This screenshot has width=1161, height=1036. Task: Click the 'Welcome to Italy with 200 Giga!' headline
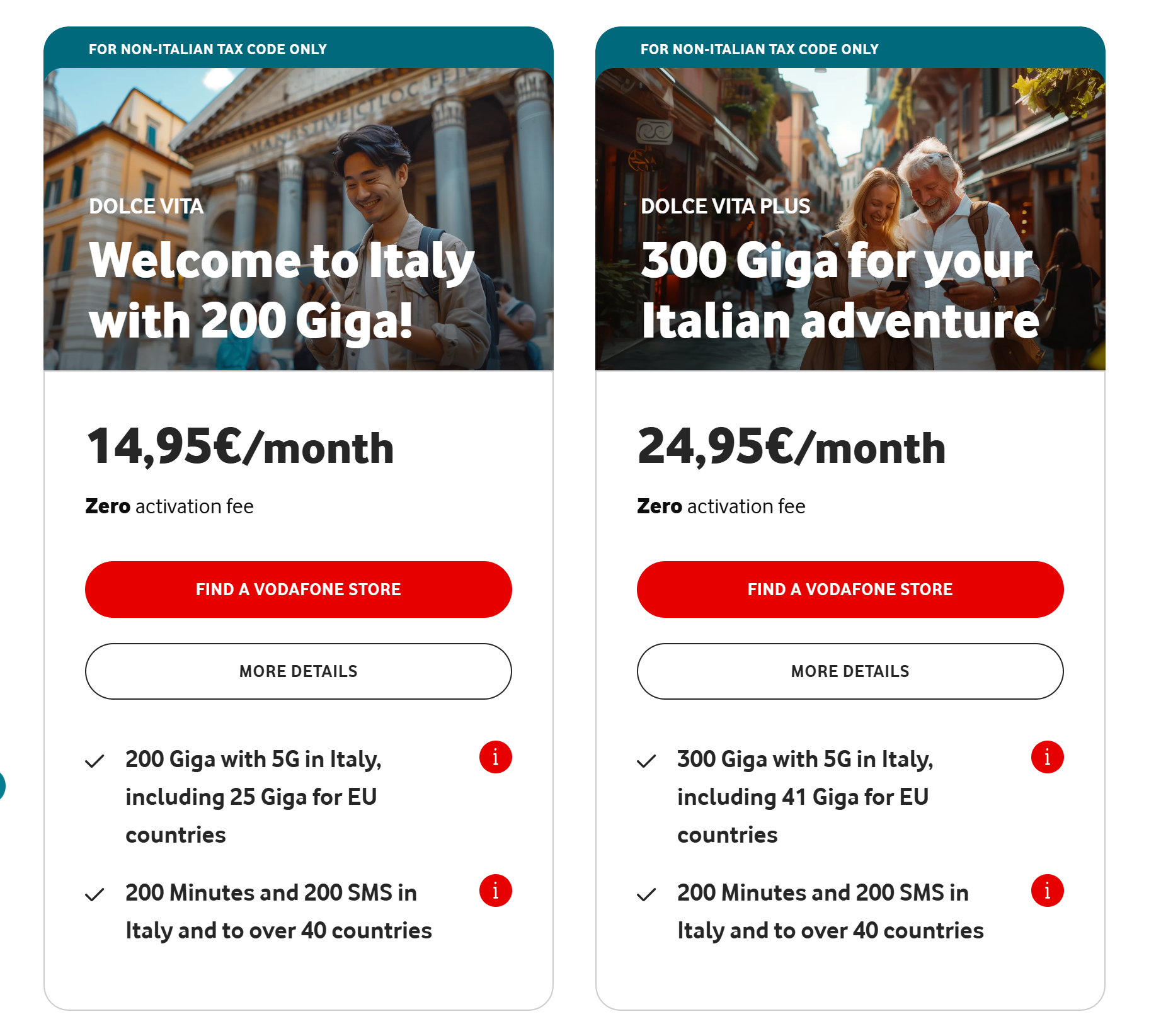(x=282, y=291)
